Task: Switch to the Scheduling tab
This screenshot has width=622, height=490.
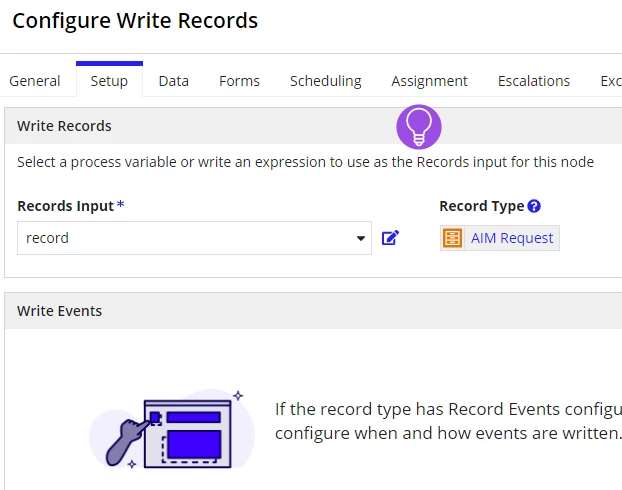Action: pos(326,81)
